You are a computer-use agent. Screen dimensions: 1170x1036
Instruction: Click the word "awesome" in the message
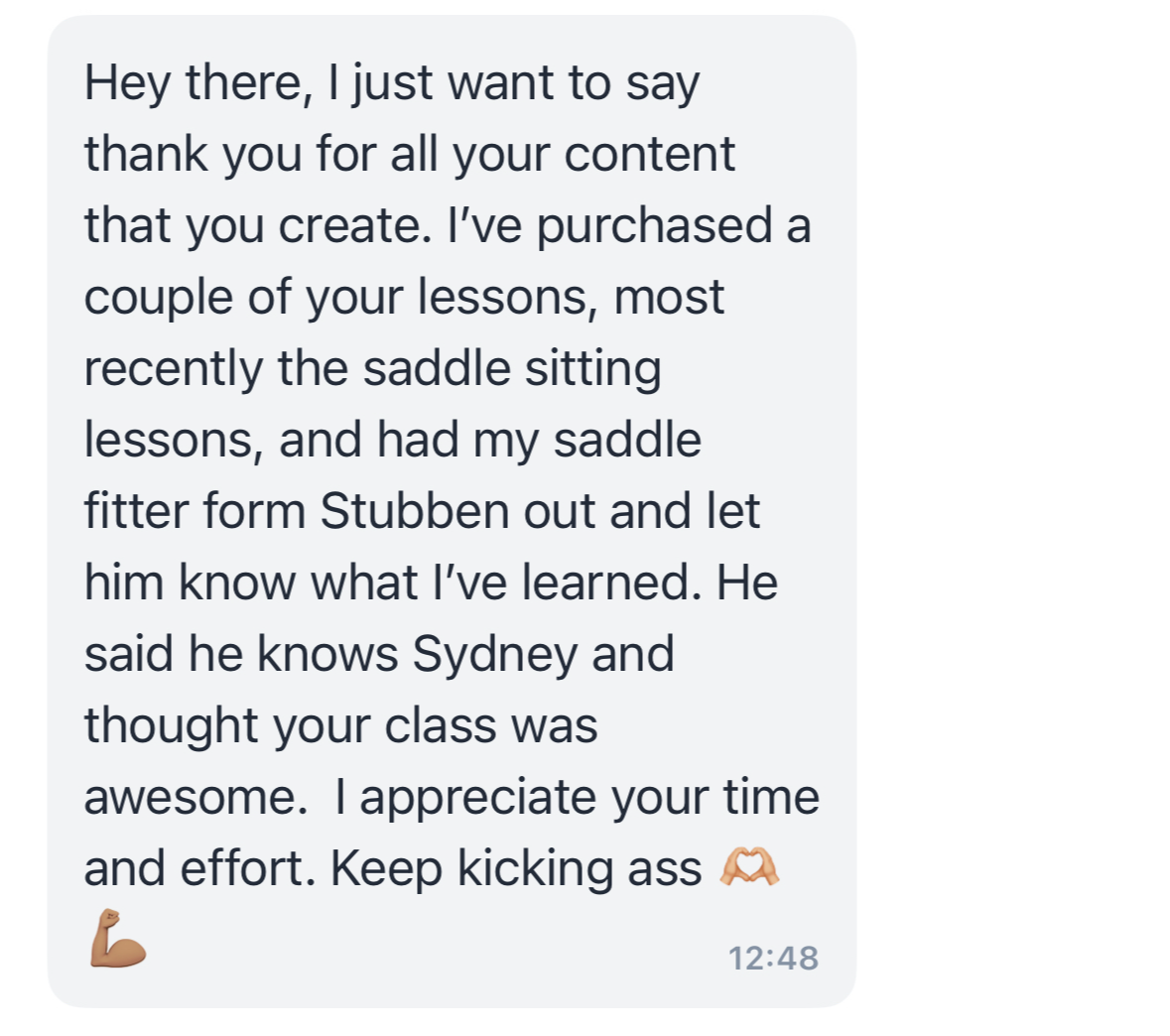pyautogui.click(x=190, y=797)
